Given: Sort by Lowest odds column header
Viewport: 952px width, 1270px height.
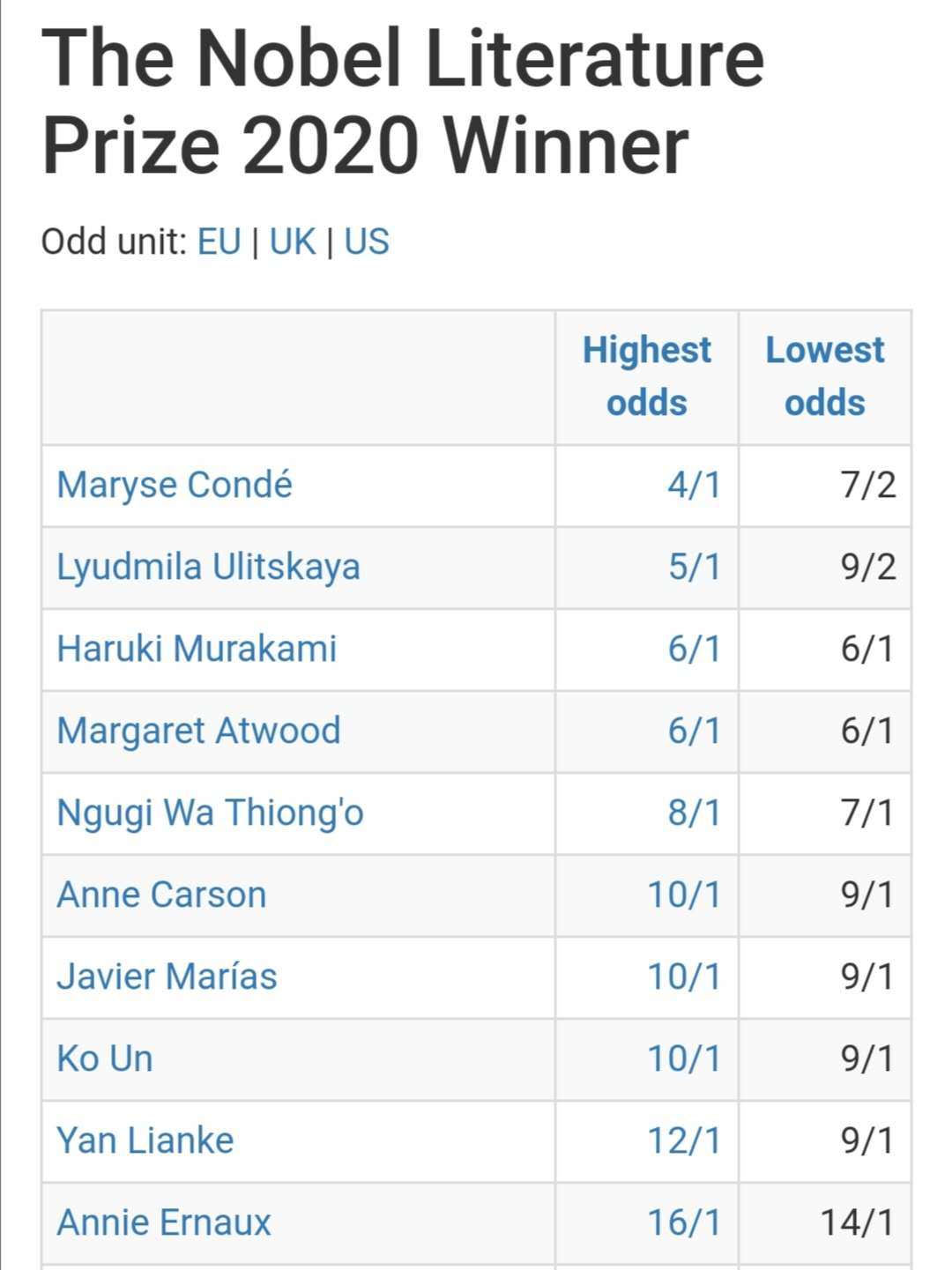Looking at the screenshot, I should click(x=824, y=376).
